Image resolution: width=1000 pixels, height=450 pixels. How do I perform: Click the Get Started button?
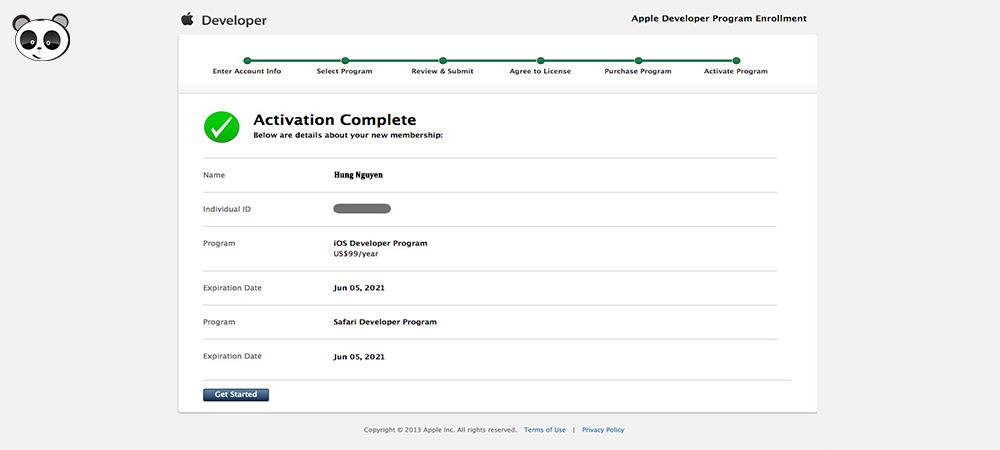(x=236, y=395)
